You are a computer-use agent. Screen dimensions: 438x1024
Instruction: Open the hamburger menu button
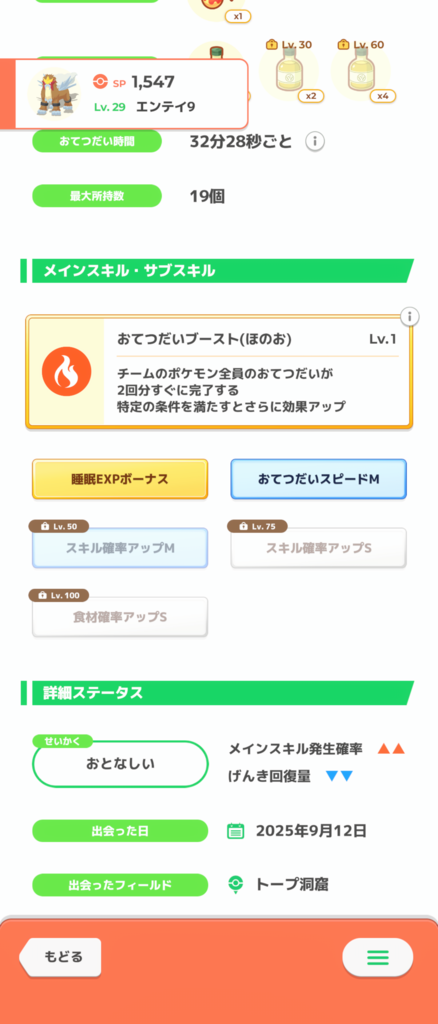pyautogui.click(x=377, y=957)
